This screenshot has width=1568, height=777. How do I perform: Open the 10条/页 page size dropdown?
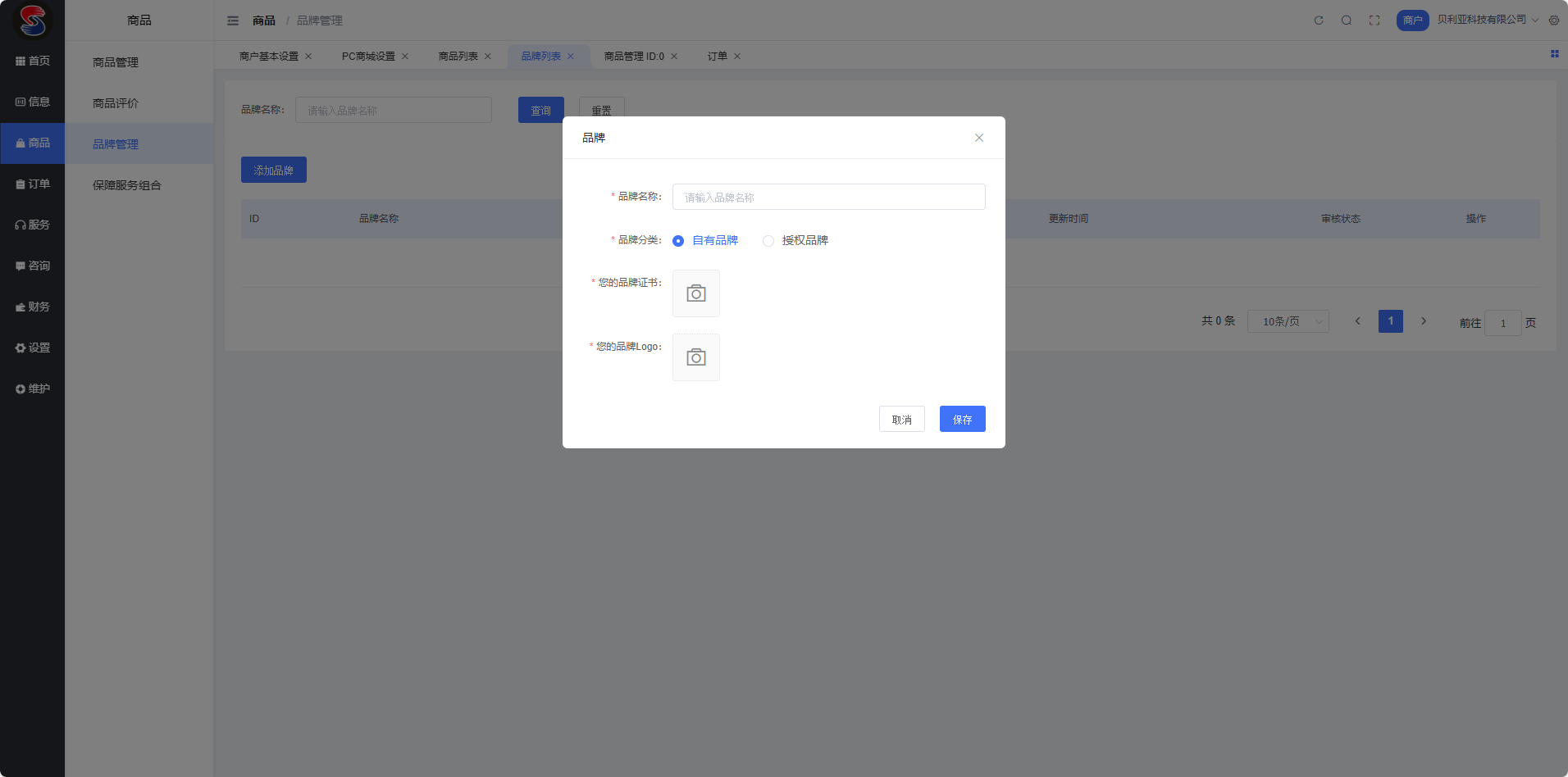pyautogui.click(x=1288, y=321)
